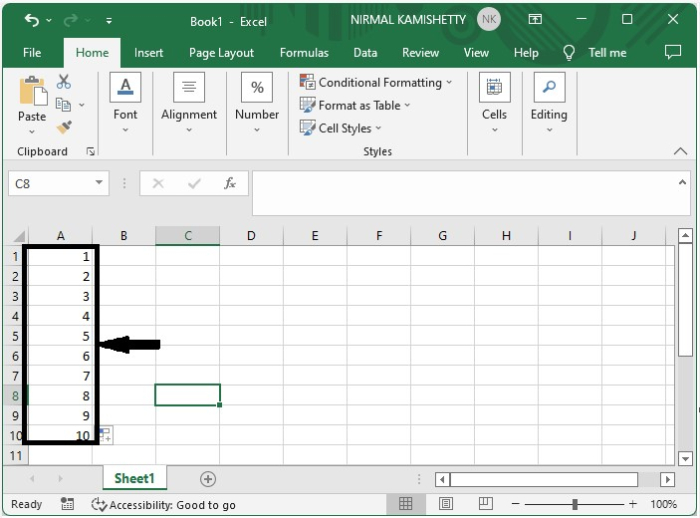Click the Copy icon in Clipboard group
Viewport: 700px width, 518px height.
(x=63, y=104)
